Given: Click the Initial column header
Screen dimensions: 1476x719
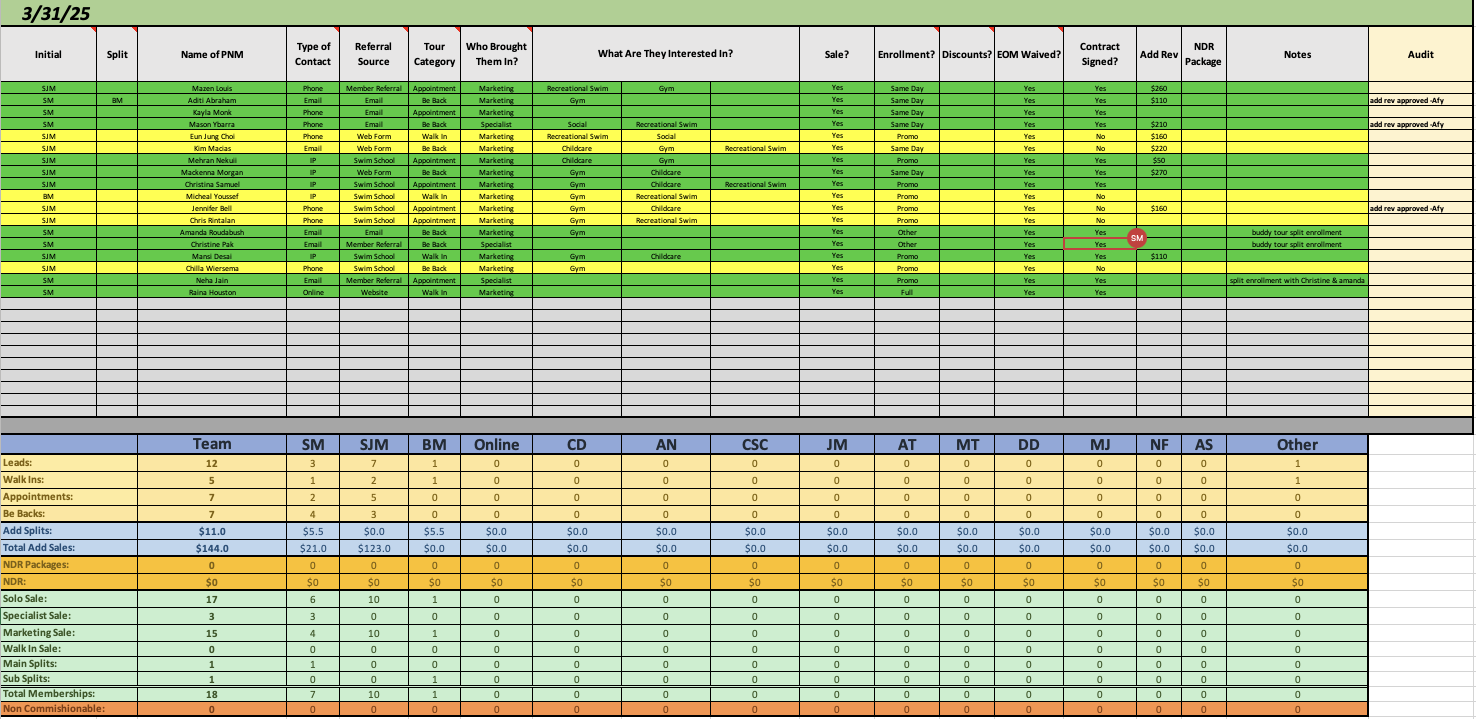Looking at the screenshot, I should coord(48,55).
